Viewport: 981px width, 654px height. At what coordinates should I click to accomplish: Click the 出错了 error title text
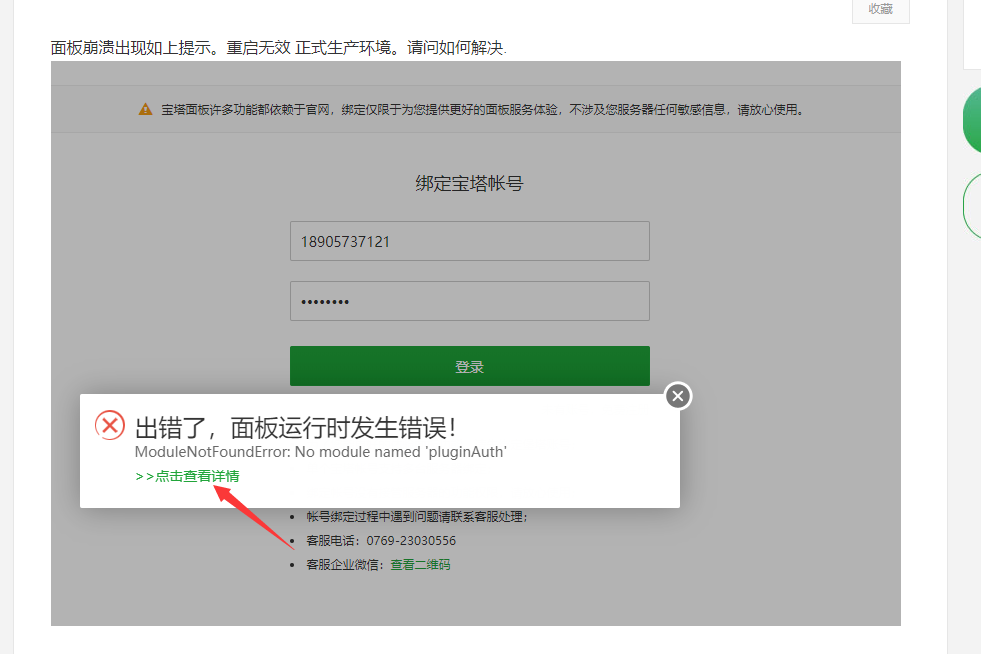pyautogui.click(x=295, y=428)
